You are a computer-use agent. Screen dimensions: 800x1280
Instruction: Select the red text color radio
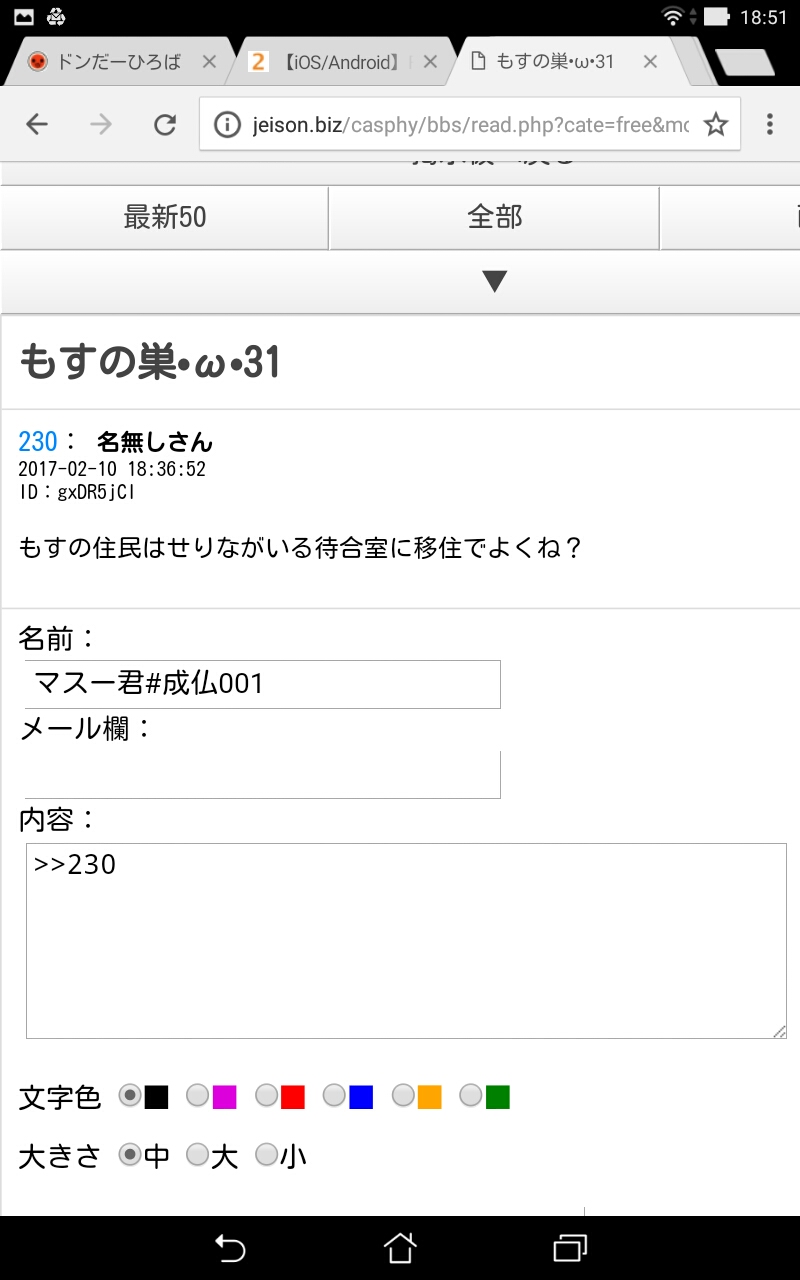click(267, 1096)
